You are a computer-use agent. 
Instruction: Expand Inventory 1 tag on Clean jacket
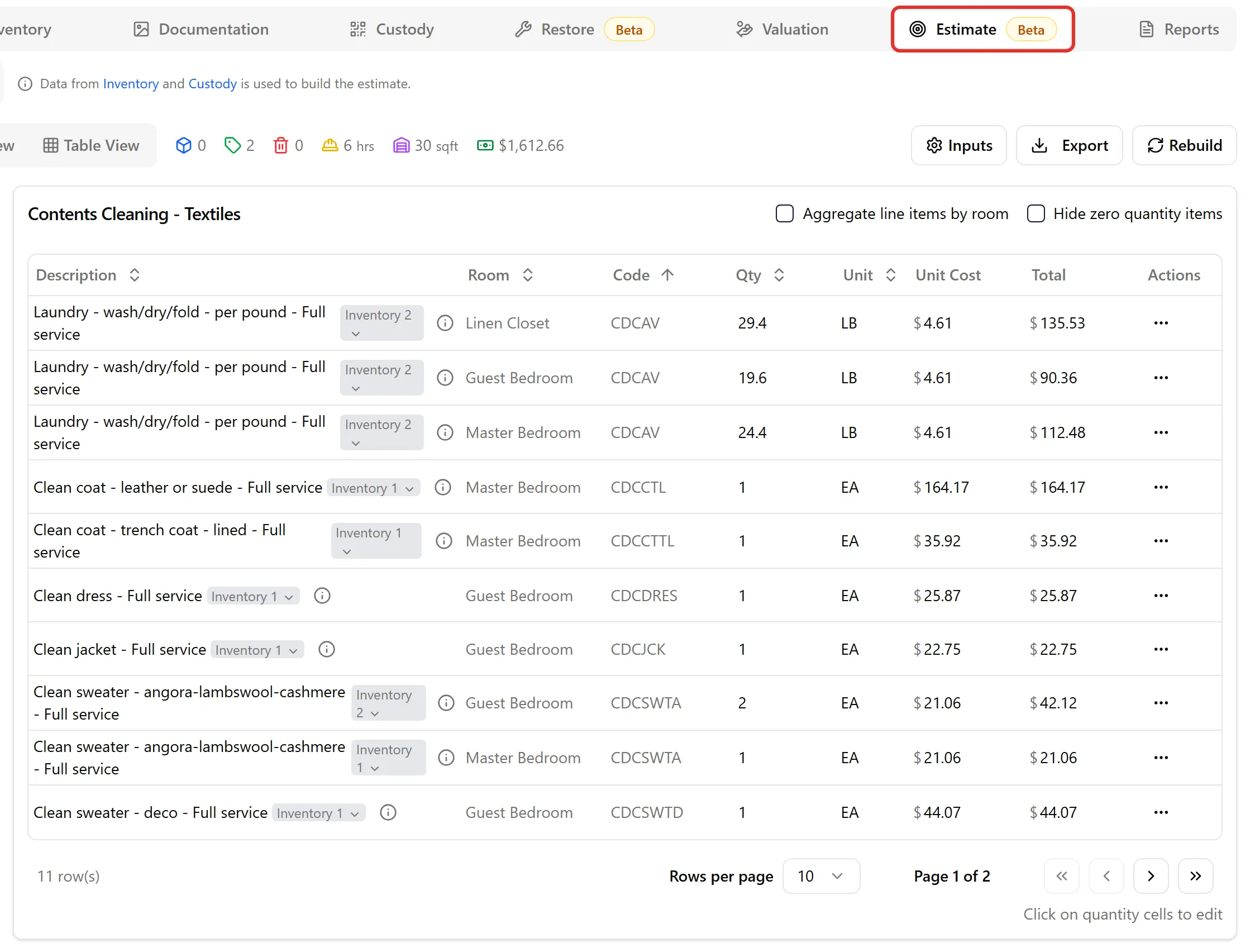click(257, 650)
